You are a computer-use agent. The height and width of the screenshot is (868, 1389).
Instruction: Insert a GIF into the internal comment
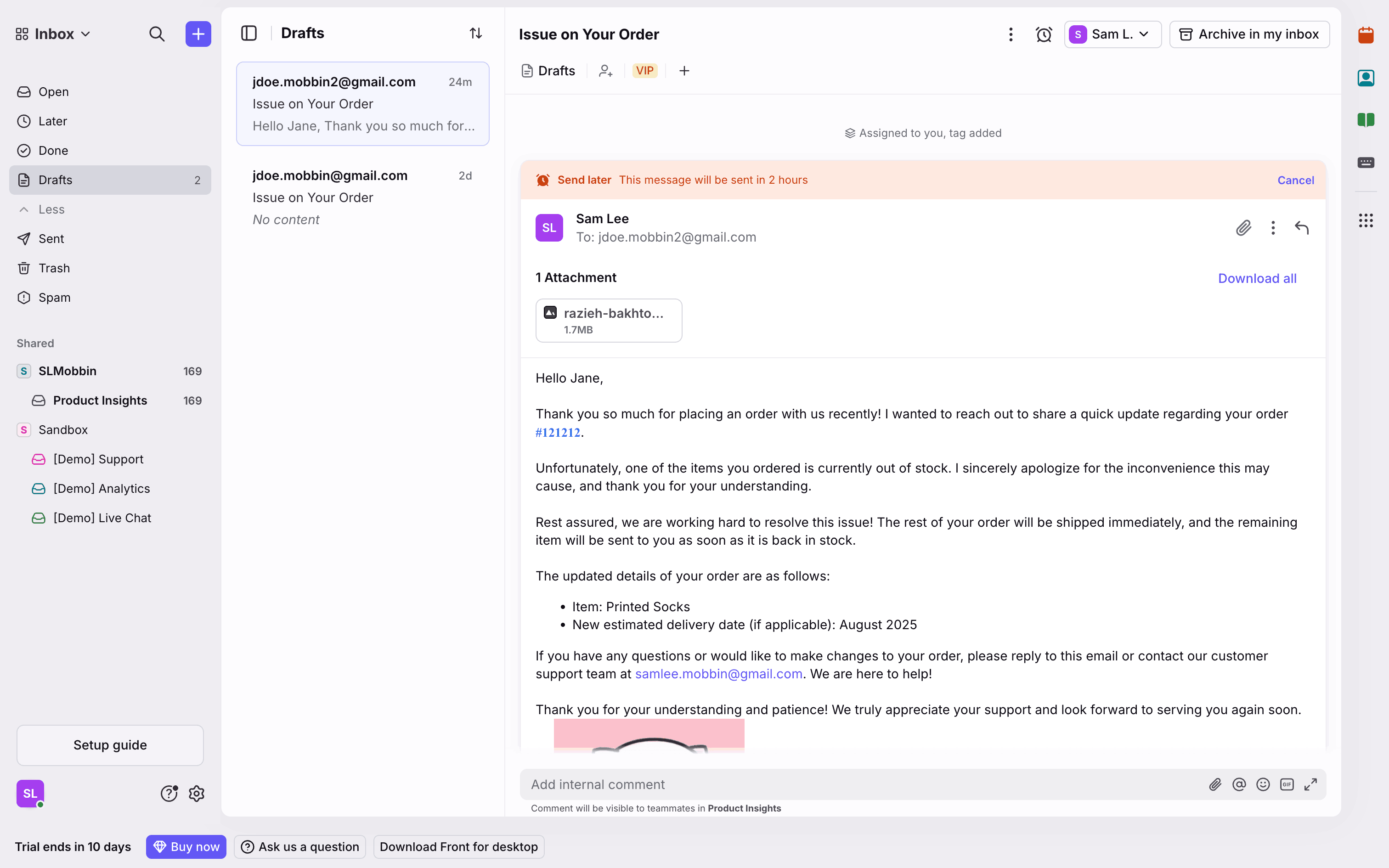(1286, 784)
